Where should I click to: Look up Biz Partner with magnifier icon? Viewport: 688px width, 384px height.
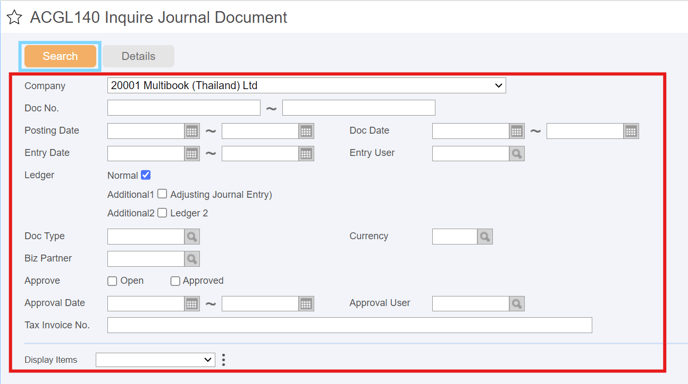point(192,258)
